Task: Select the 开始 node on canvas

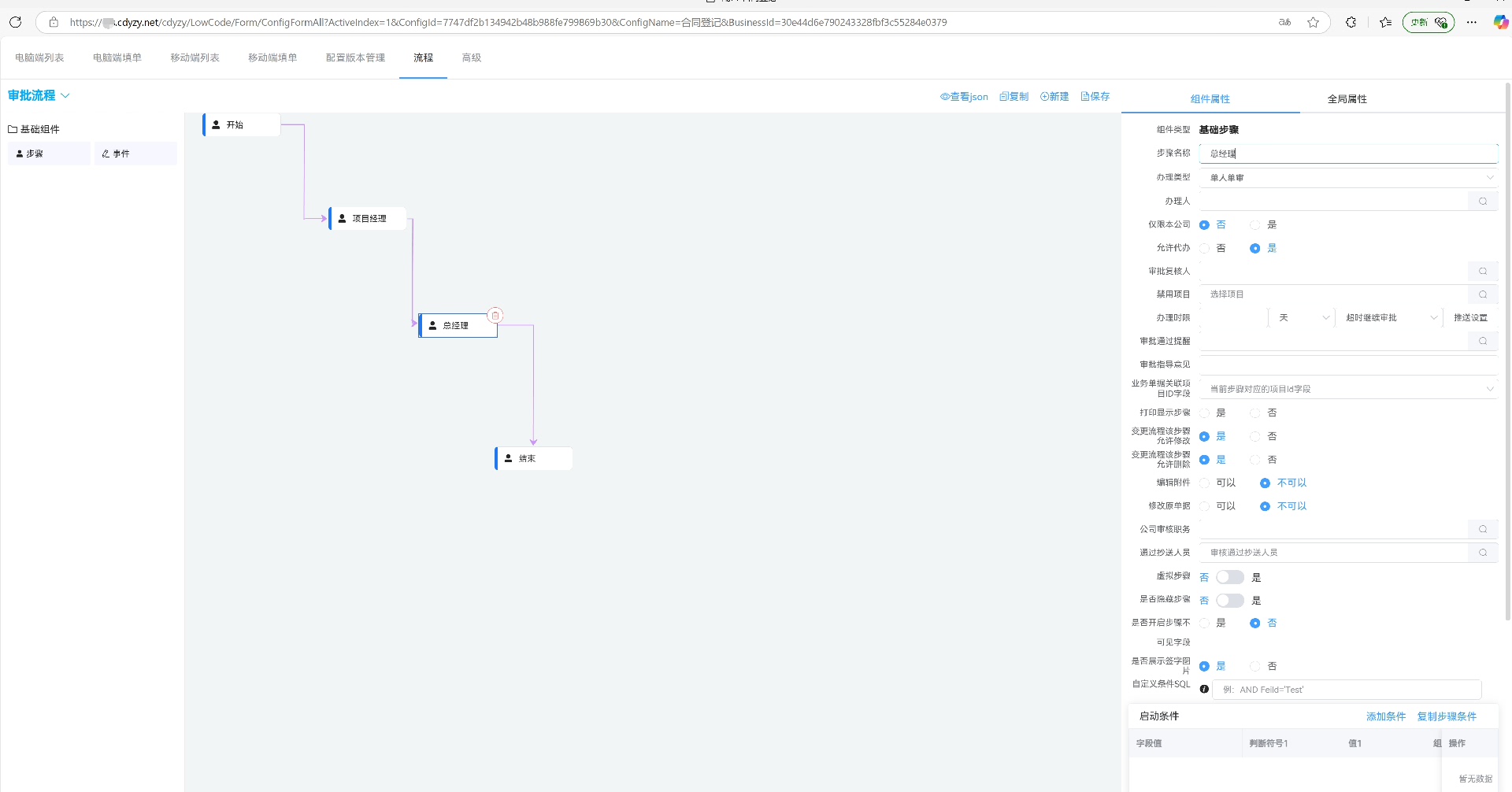Action: [241, 124]
